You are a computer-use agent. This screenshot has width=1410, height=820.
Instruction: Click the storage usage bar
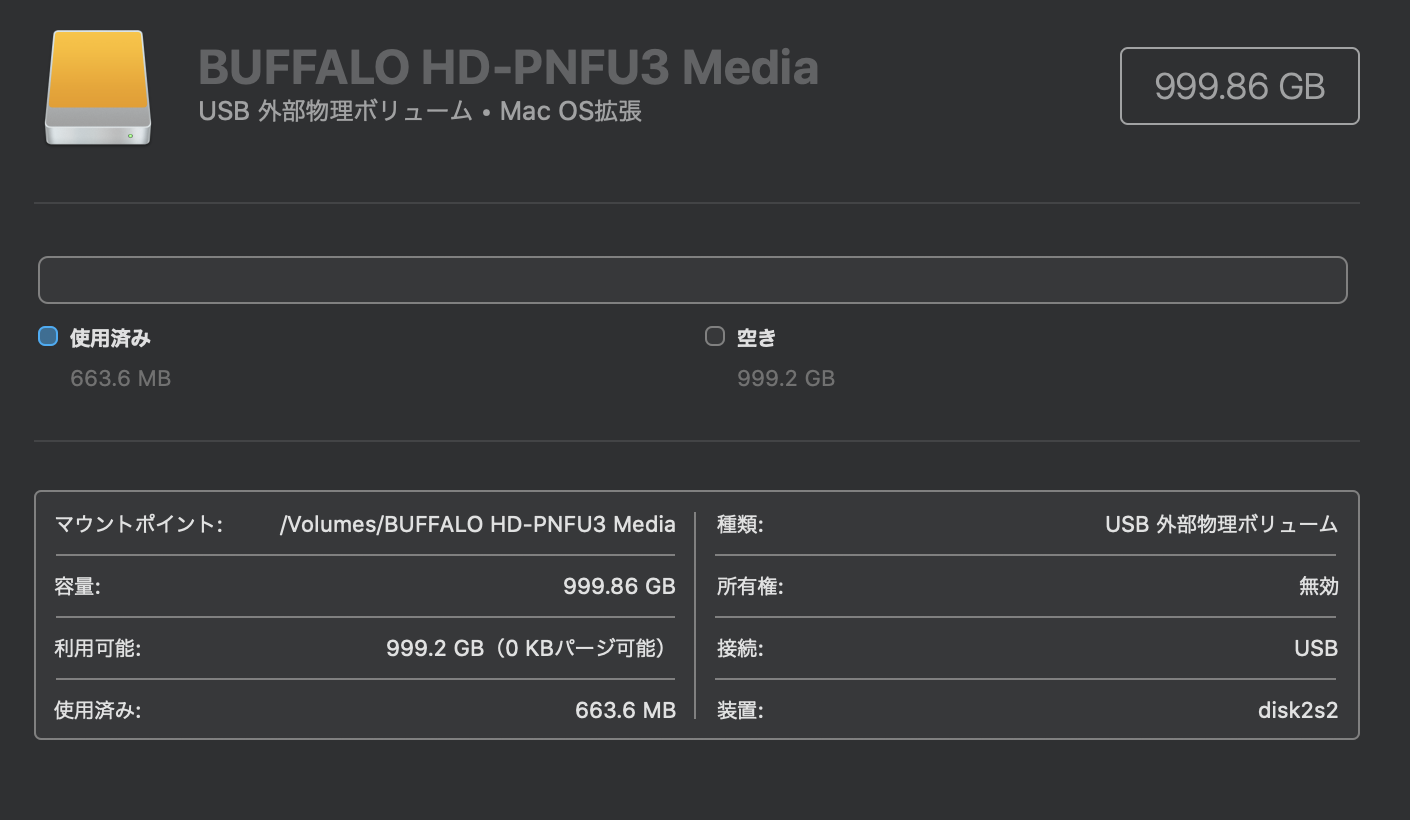pos(692,280)
